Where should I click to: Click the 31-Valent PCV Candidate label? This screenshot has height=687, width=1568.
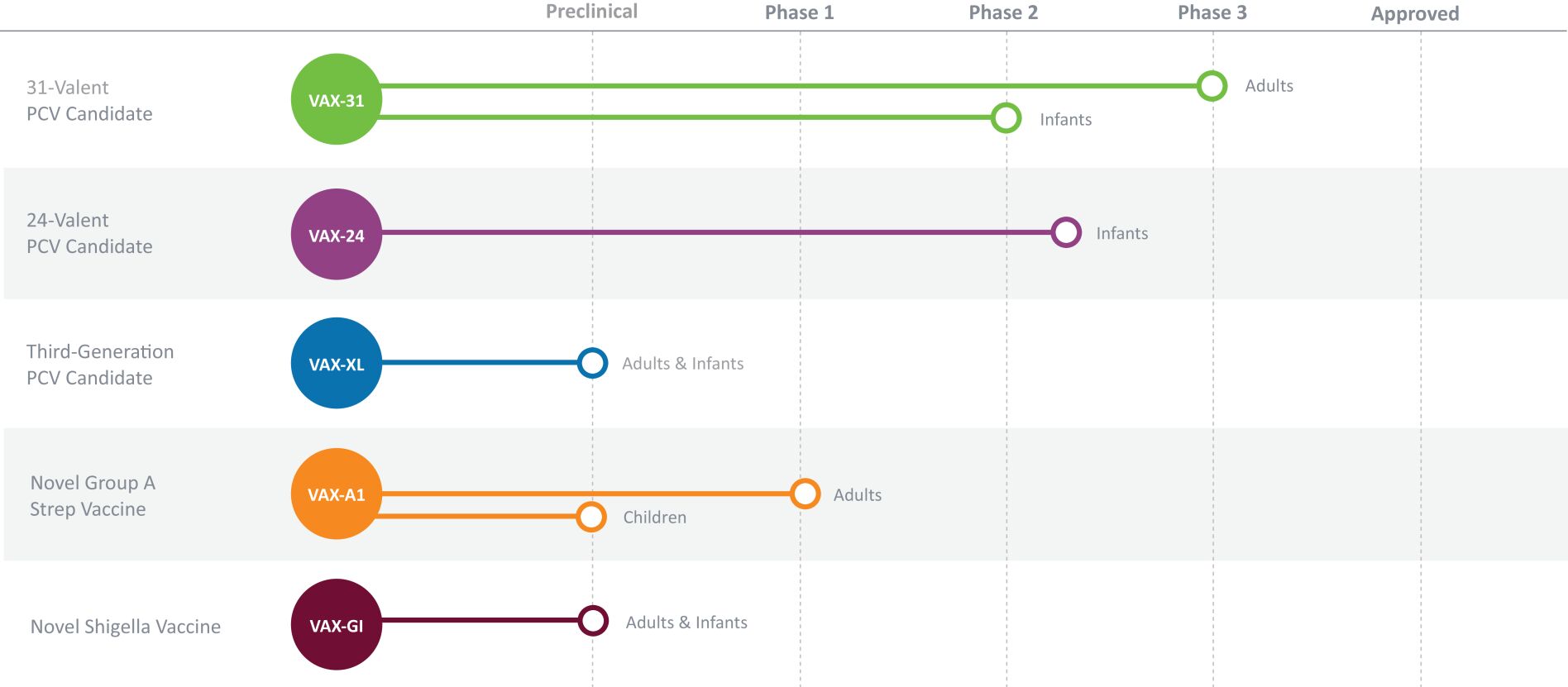89,100
